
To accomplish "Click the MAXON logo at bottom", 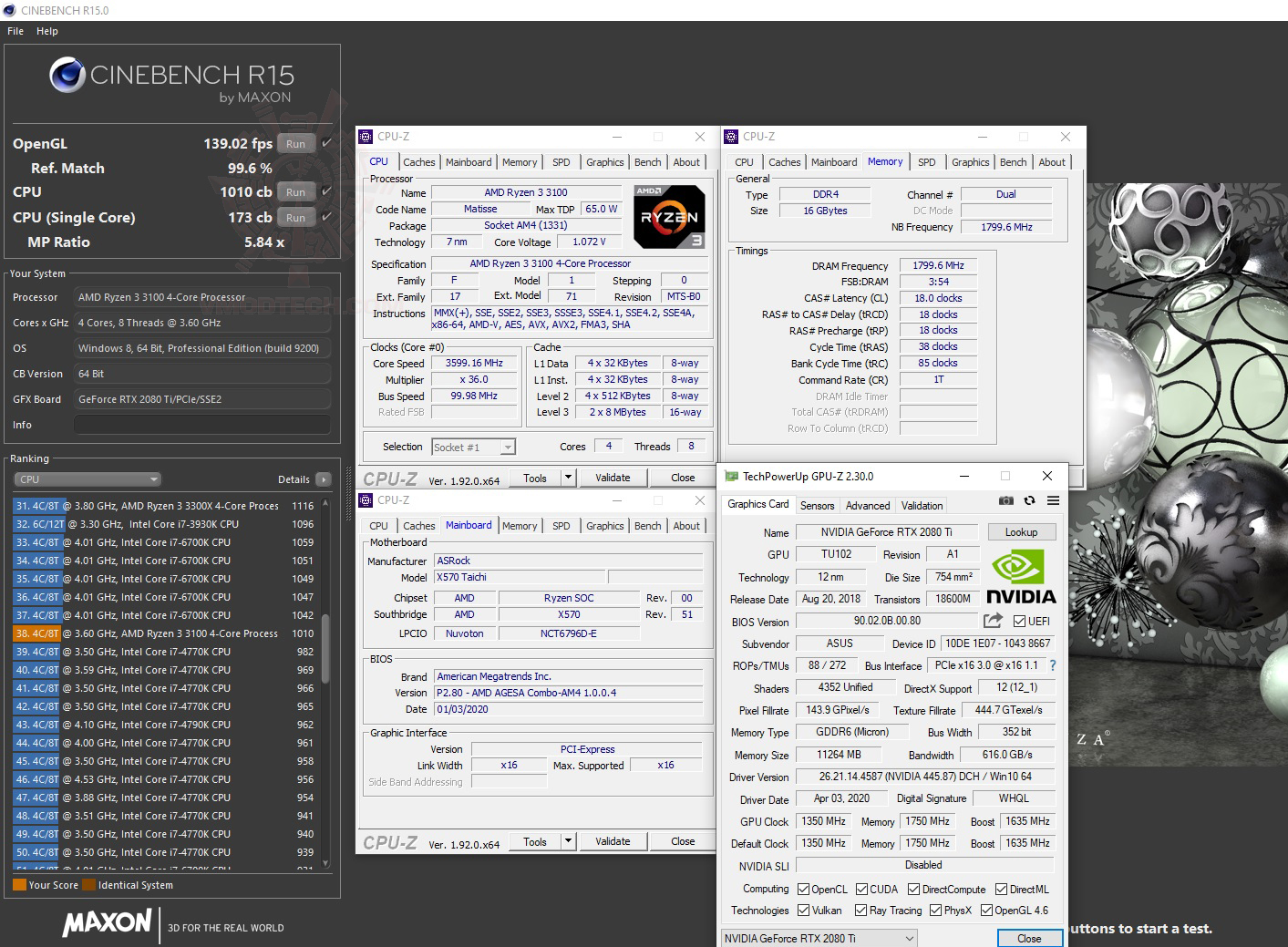I will [x=107, y=922].
